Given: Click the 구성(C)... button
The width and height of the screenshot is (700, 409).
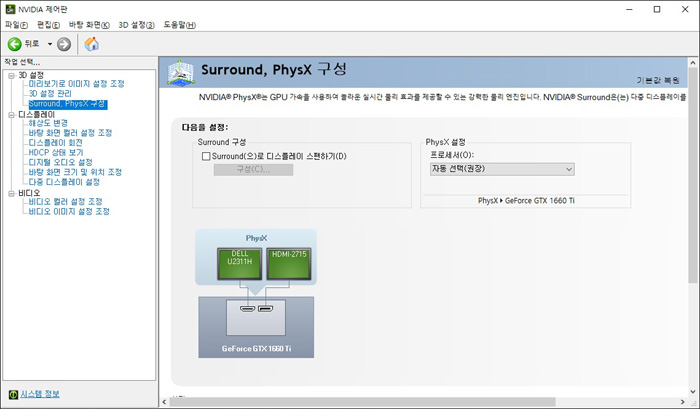Looking at the screenshot, I should point(253,170).
